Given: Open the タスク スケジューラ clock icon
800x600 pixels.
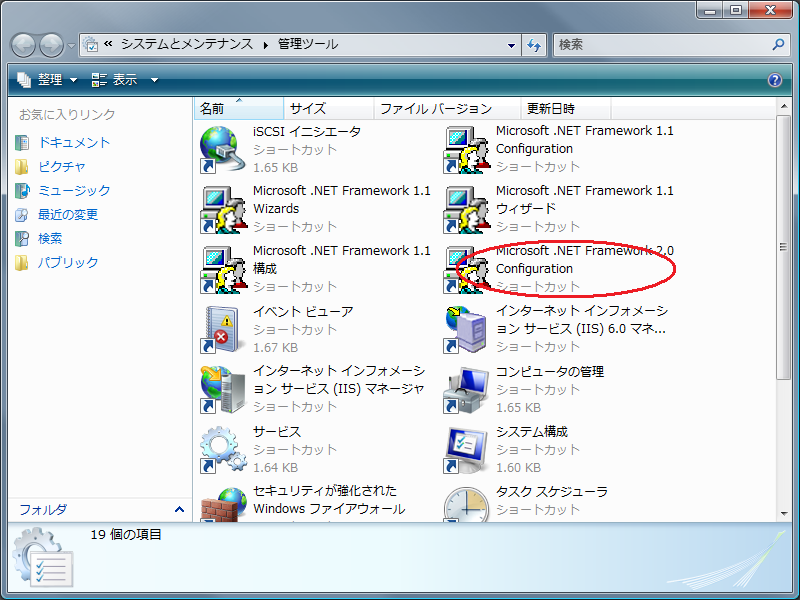Looking at the screenshot, I should click(465, 504).
